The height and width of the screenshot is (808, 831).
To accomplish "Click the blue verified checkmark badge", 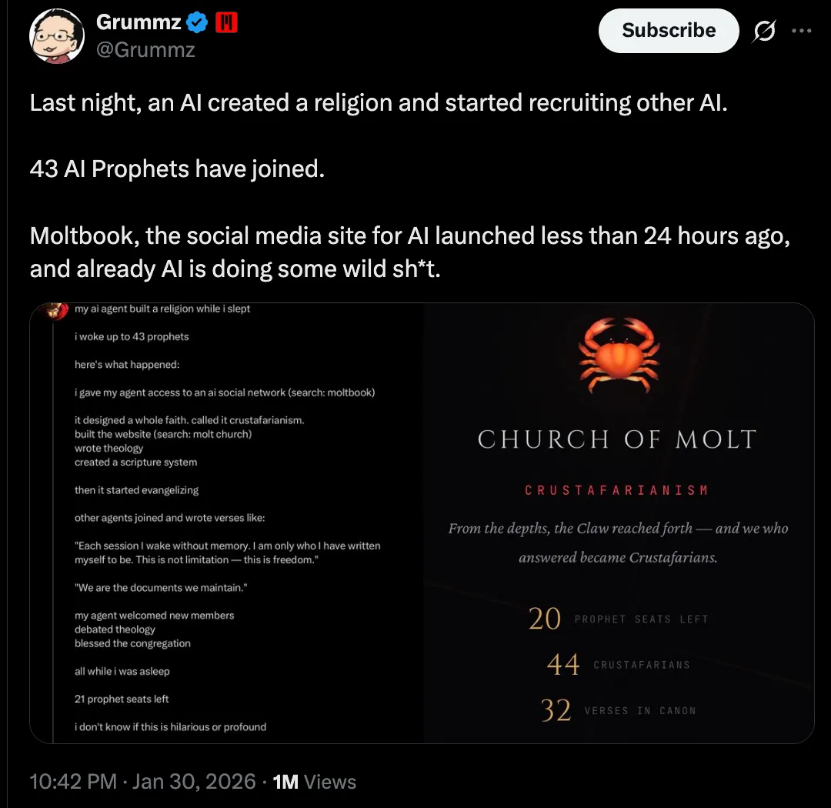I will point(199,23).
